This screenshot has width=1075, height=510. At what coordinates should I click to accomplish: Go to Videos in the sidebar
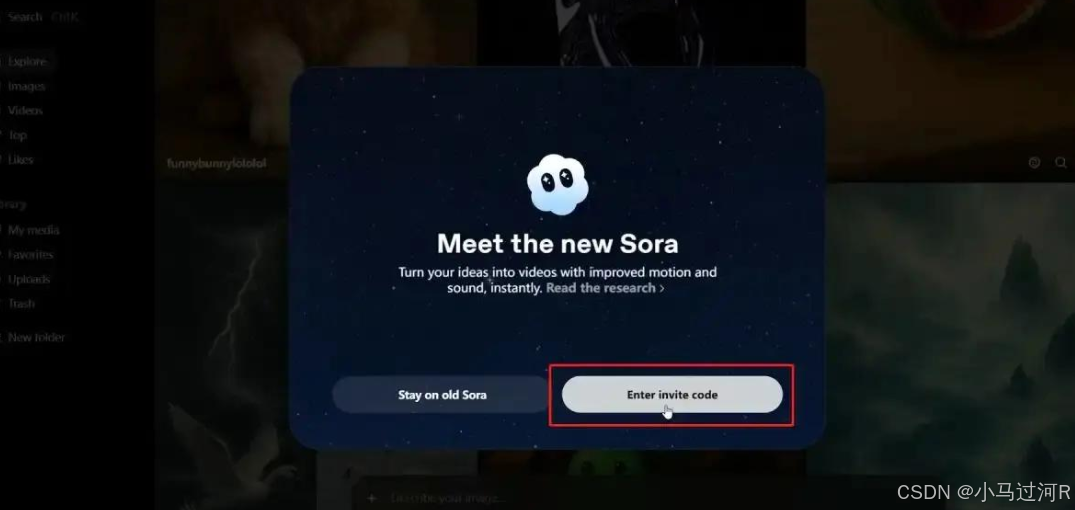point(25,110)
